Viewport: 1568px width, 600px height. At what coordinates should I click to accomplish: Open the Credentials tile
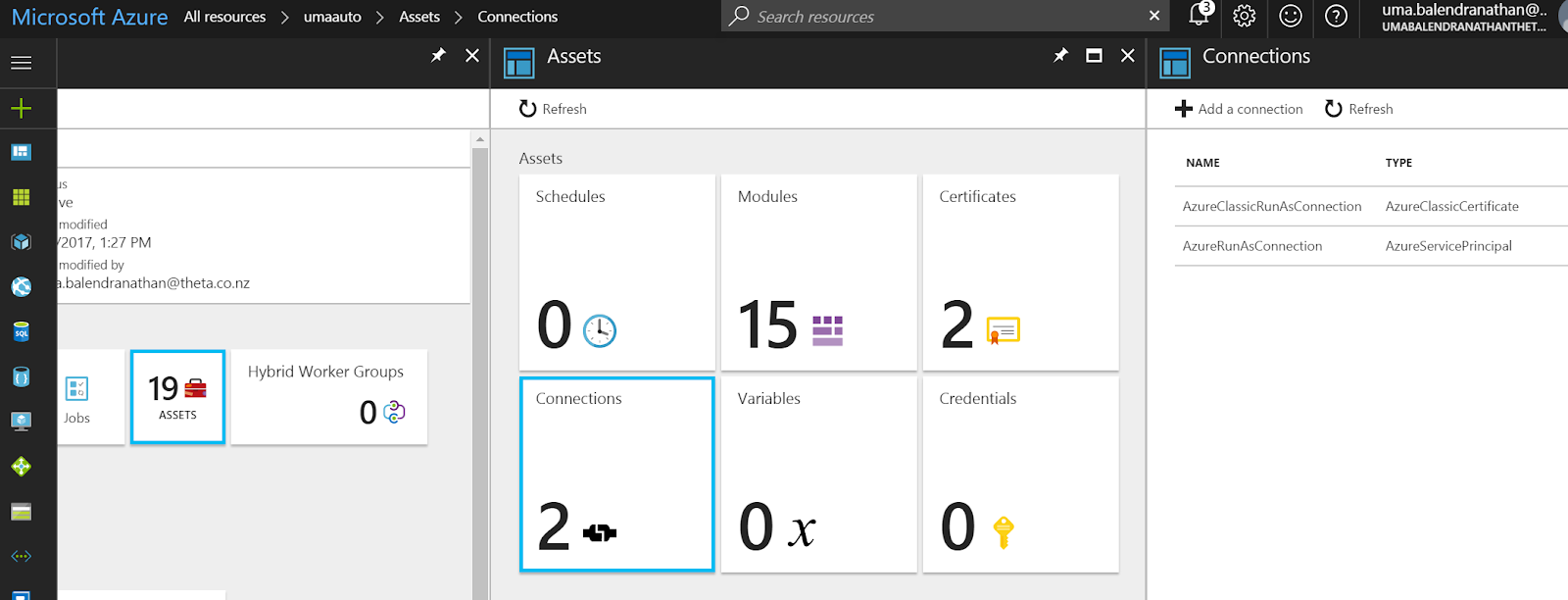click(1021, 475)
